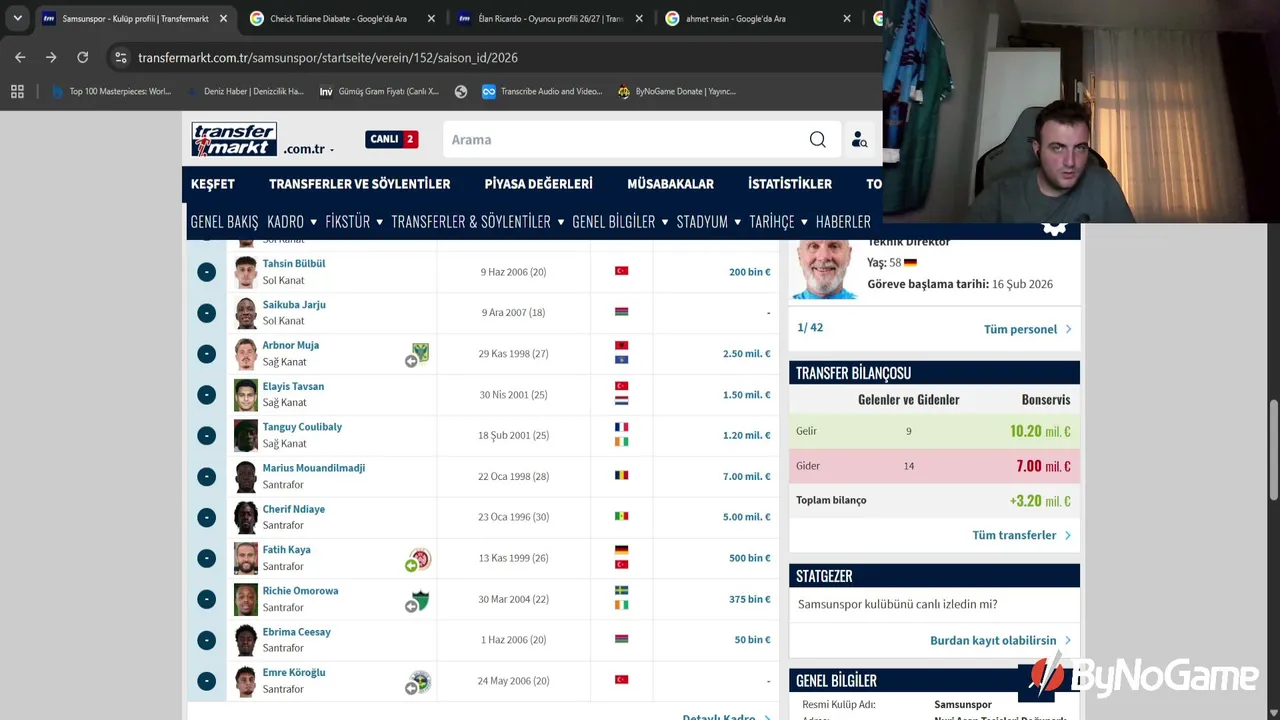This screenshot has height=720, width=1280.
Task: Click the Transfermarkt logo
Action: [234, 139]
